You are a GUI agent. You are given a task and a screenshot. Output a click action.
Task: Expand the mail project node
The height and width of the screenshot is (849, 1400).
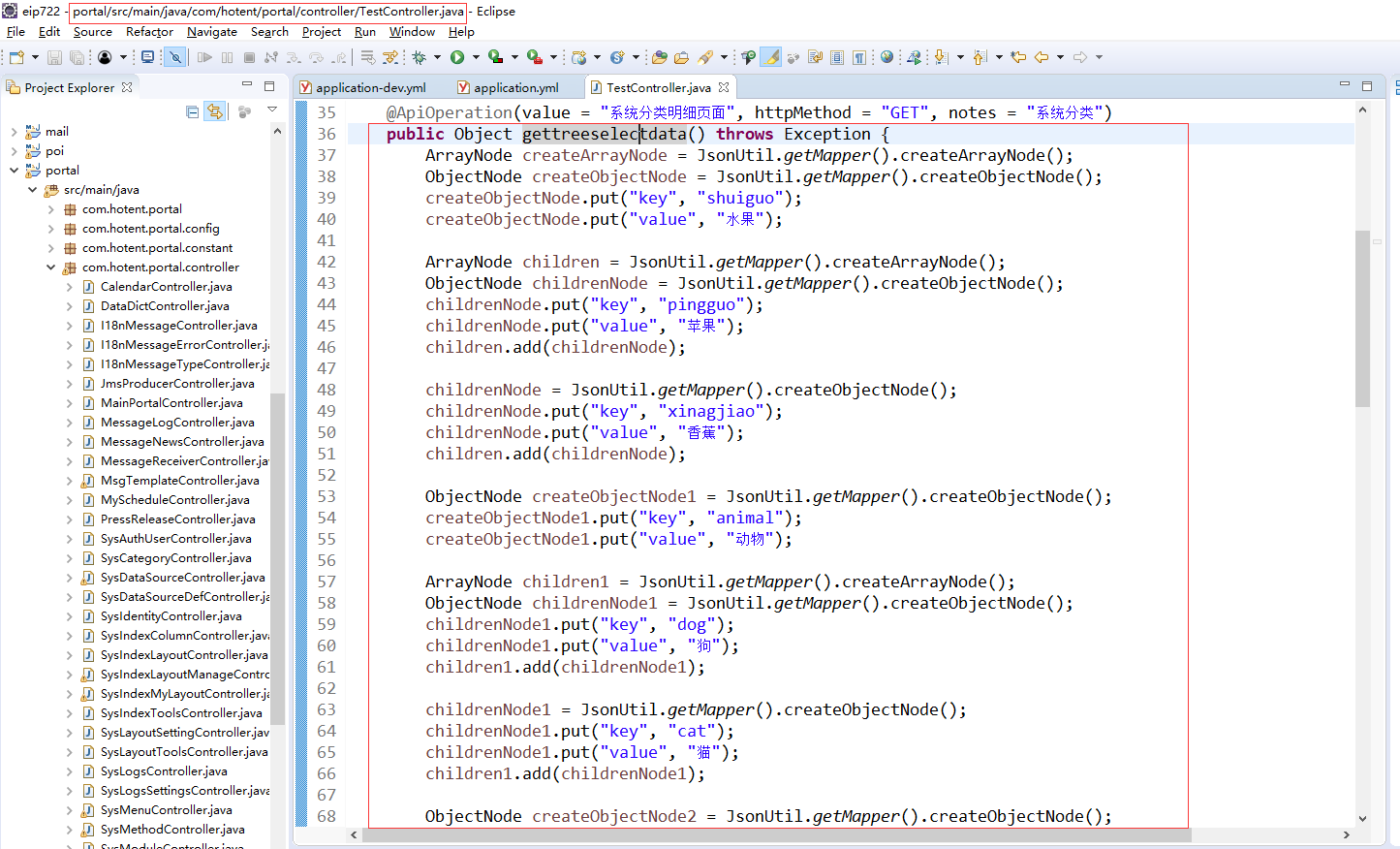pos(14,132)
